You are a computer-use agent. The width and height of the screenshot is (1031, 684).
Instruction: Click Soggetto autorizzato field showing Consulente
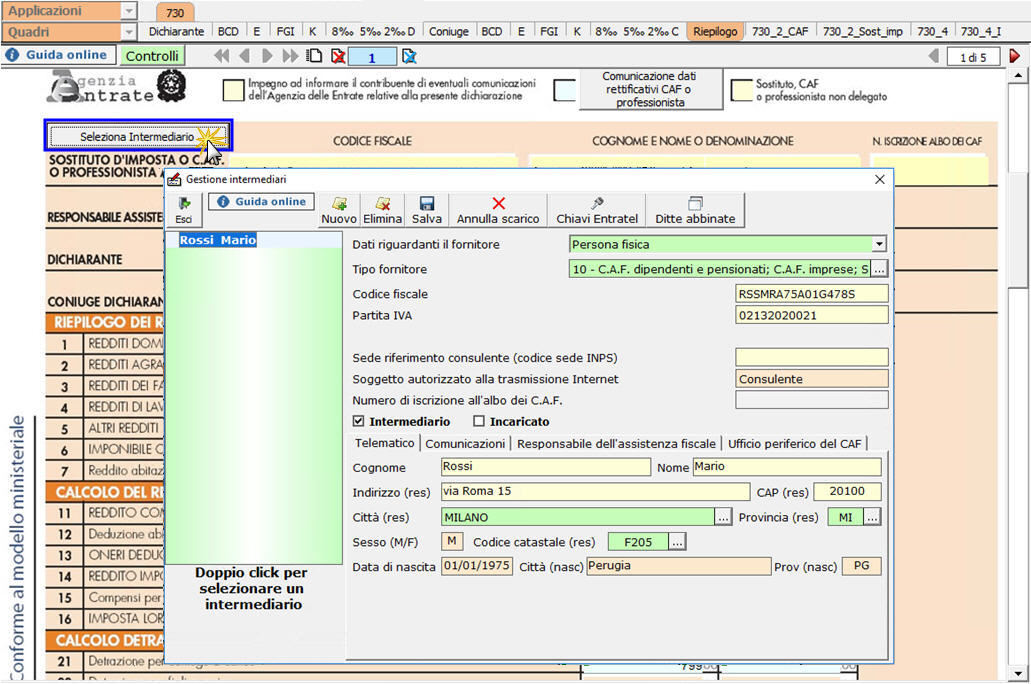(x=811, y=379)
